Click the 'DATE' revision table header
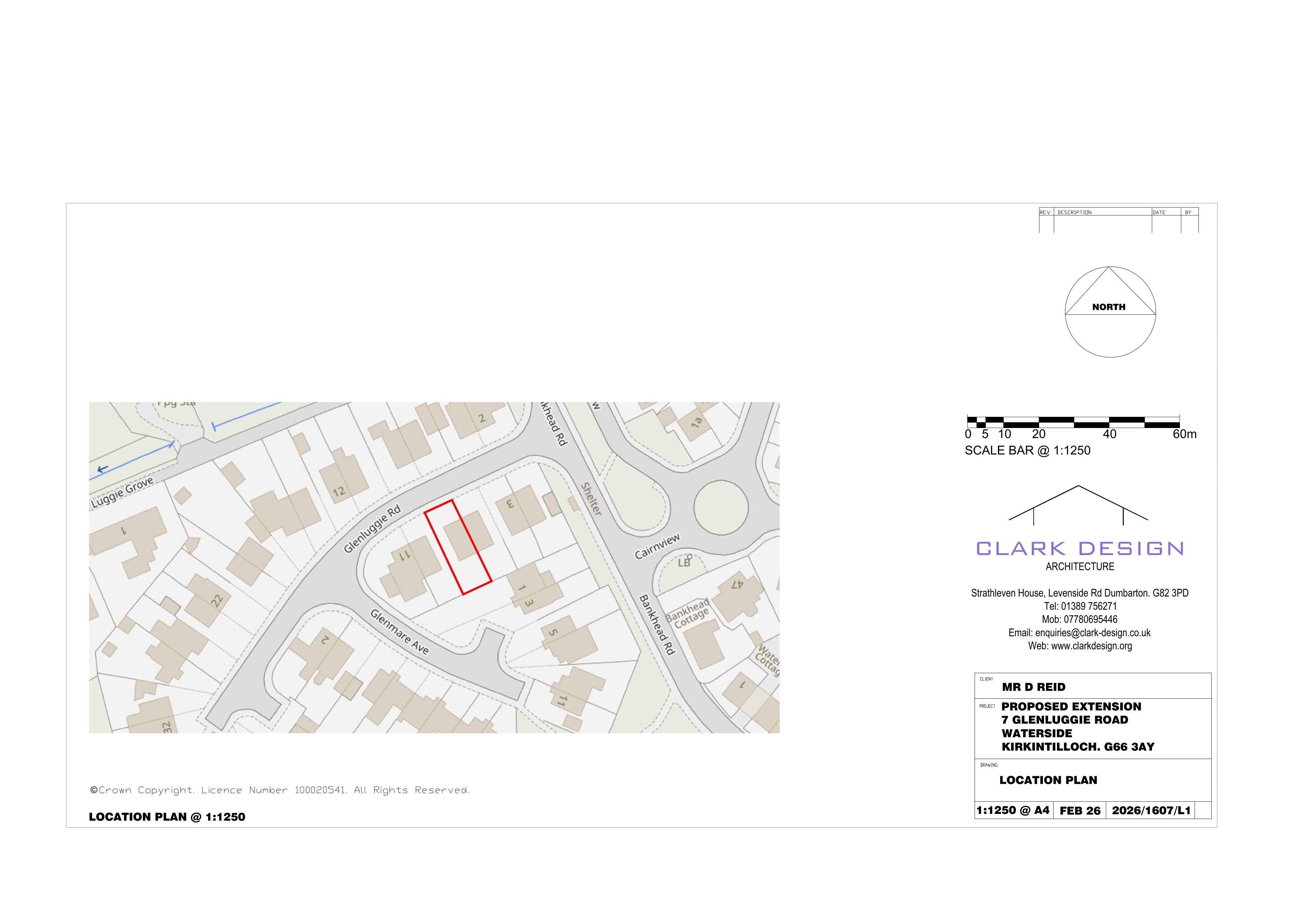Screen dimensions: 1308x924 click(x=1159, y=212)
